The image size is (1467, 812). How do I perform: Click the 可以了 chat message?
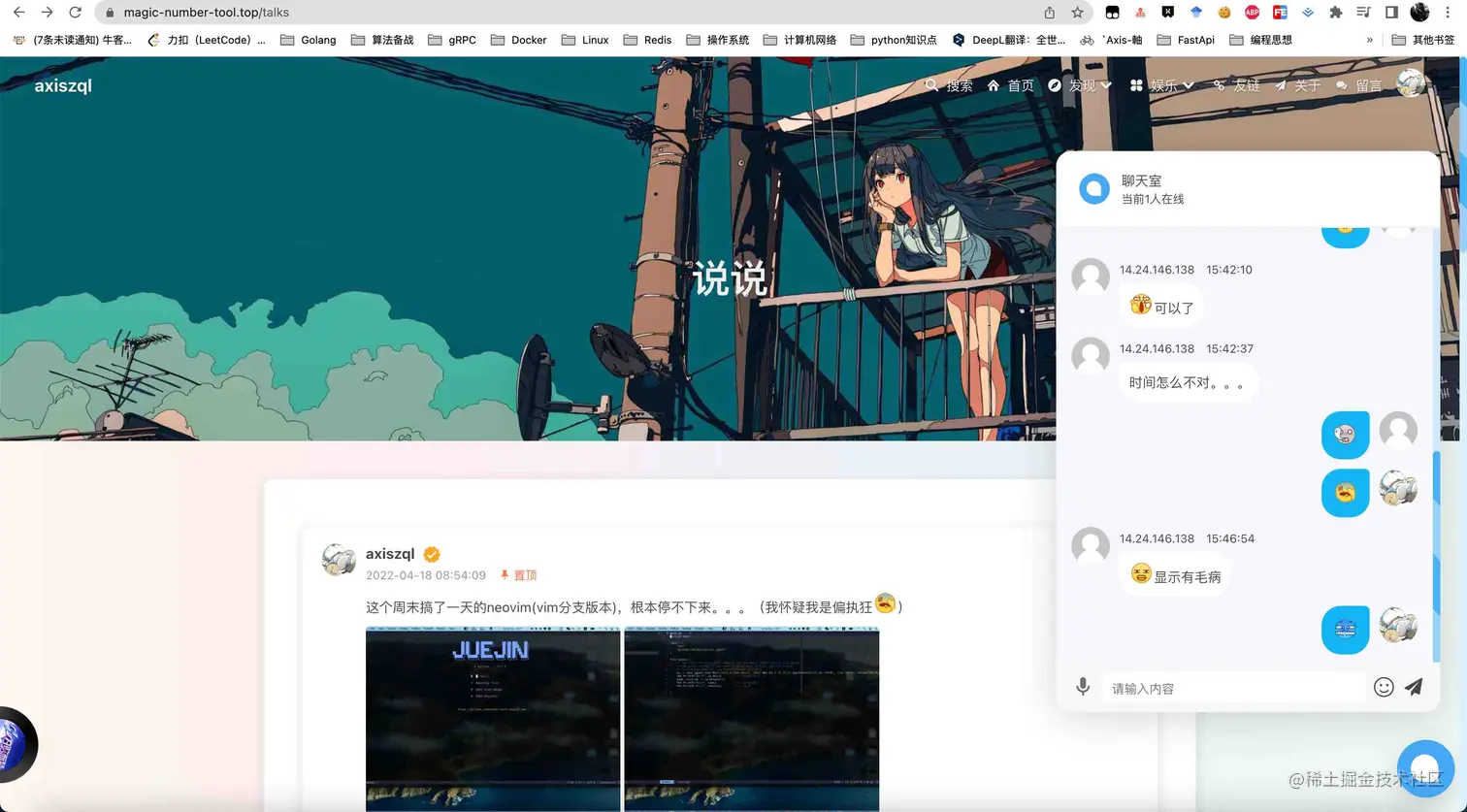pyautogui.click(x=1161, y=307)
